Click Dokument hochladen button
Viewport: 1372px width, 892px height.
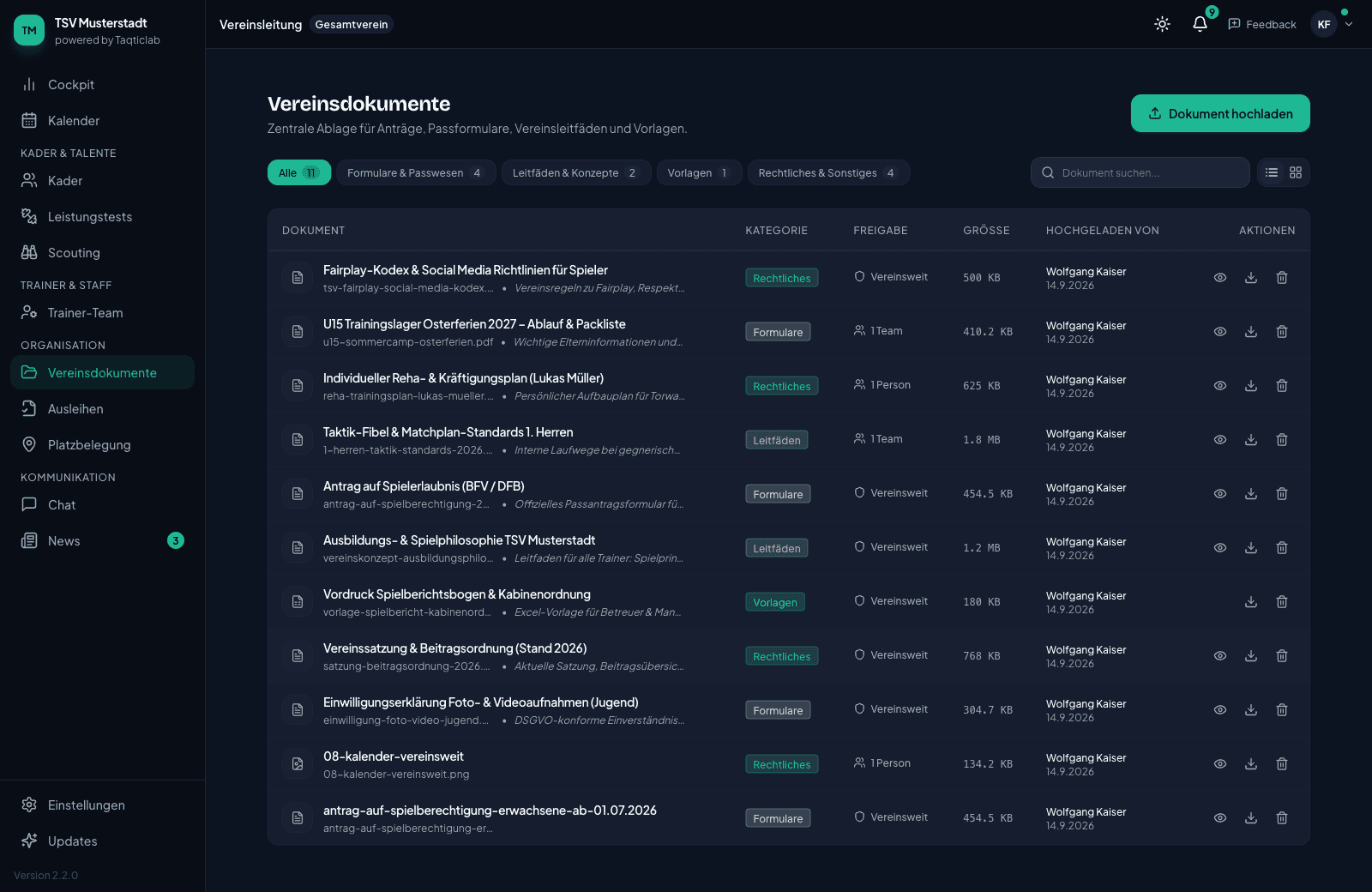pos(1220,113)
